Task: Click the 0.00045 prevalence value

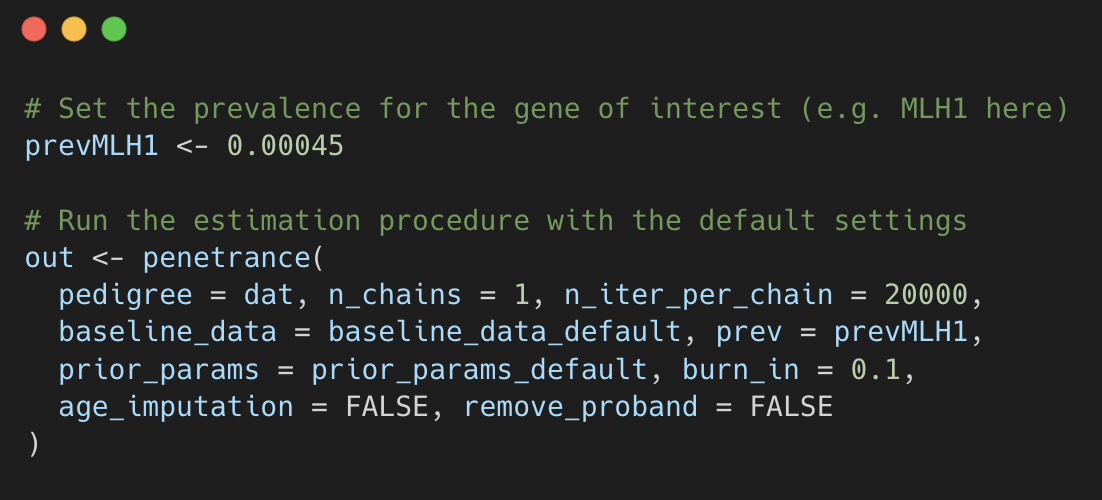Action: point(285,146)
